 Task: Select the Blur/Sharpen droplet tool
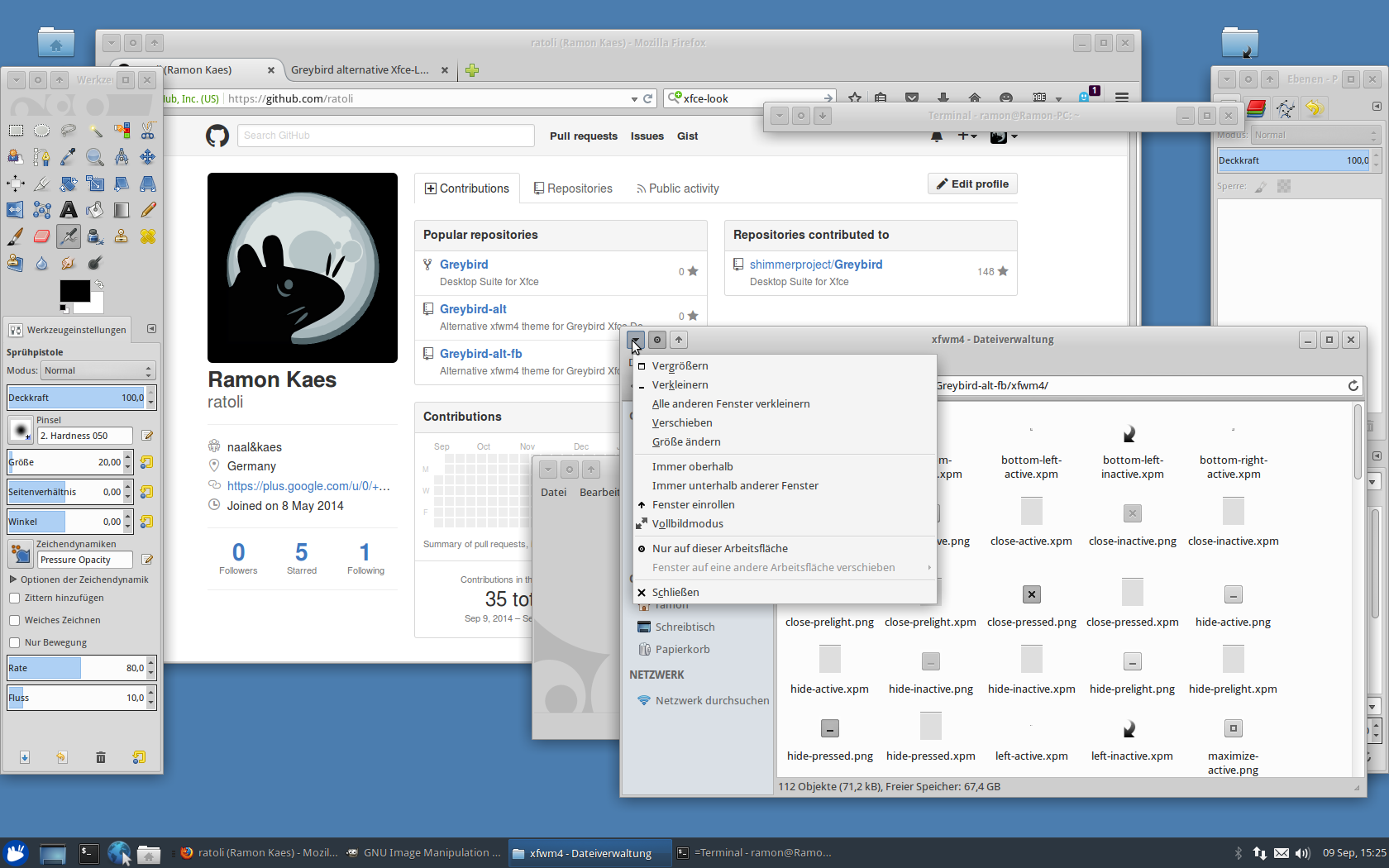coord(42,263)
